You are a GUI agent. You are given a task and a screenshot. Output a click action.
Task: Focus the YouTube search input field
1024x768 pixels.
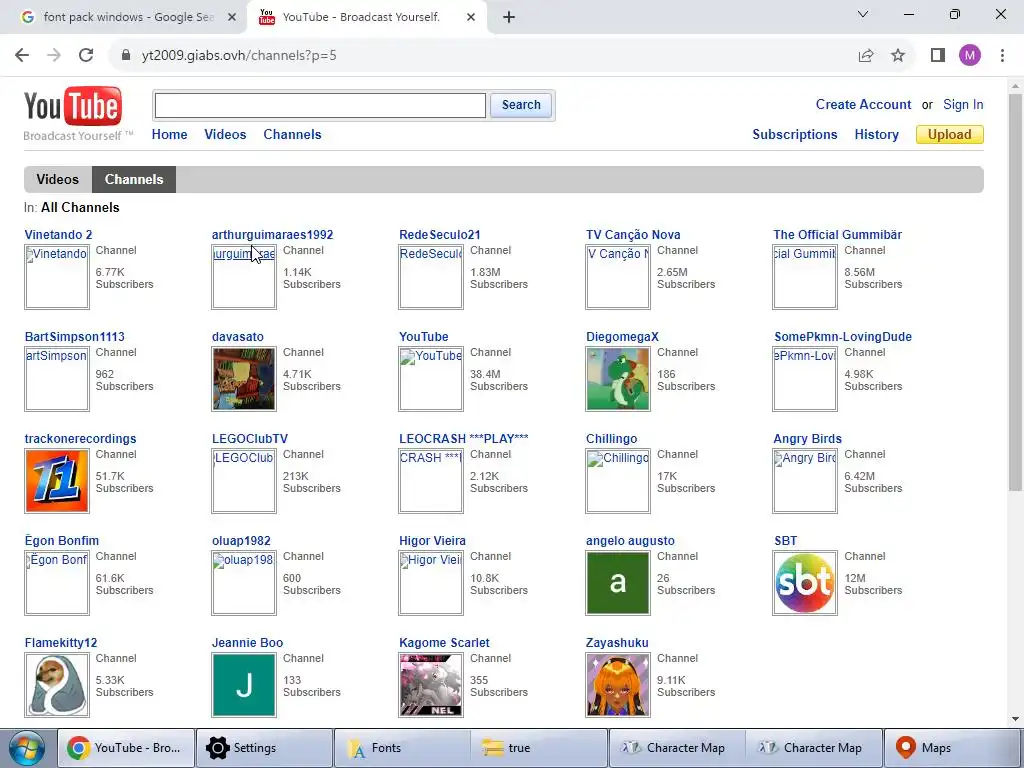[320, 105]
